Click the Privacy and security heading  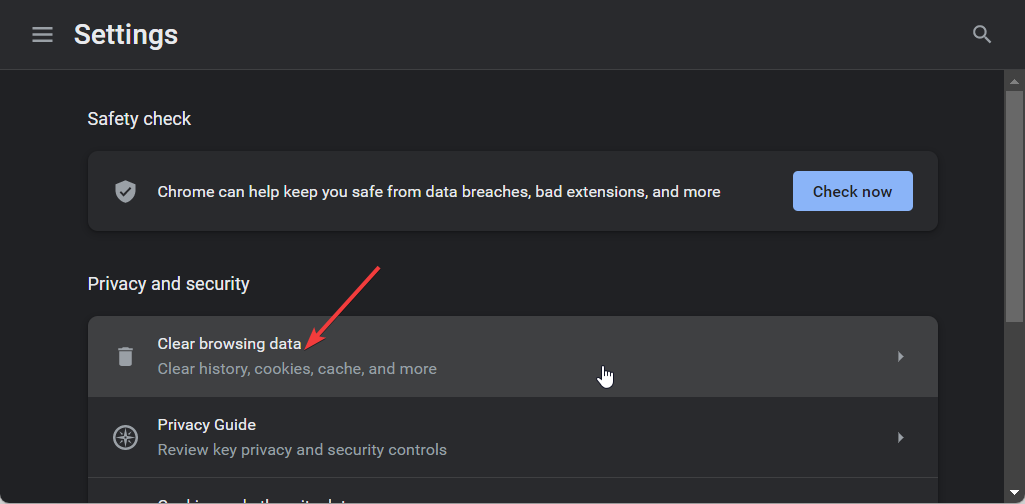[169, 284]
